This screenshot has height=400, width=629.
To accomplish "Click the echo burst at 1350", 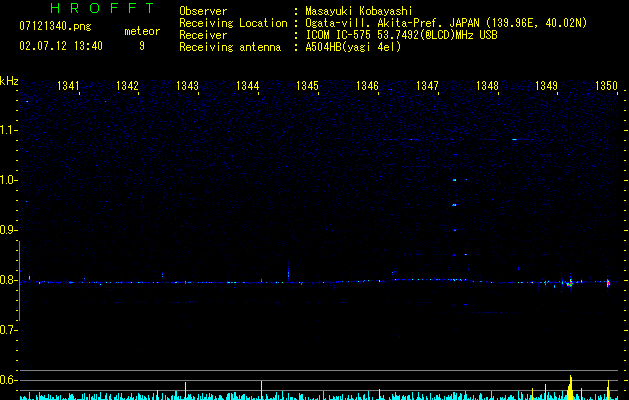I will pyautogui.click(x=608, y=283).
